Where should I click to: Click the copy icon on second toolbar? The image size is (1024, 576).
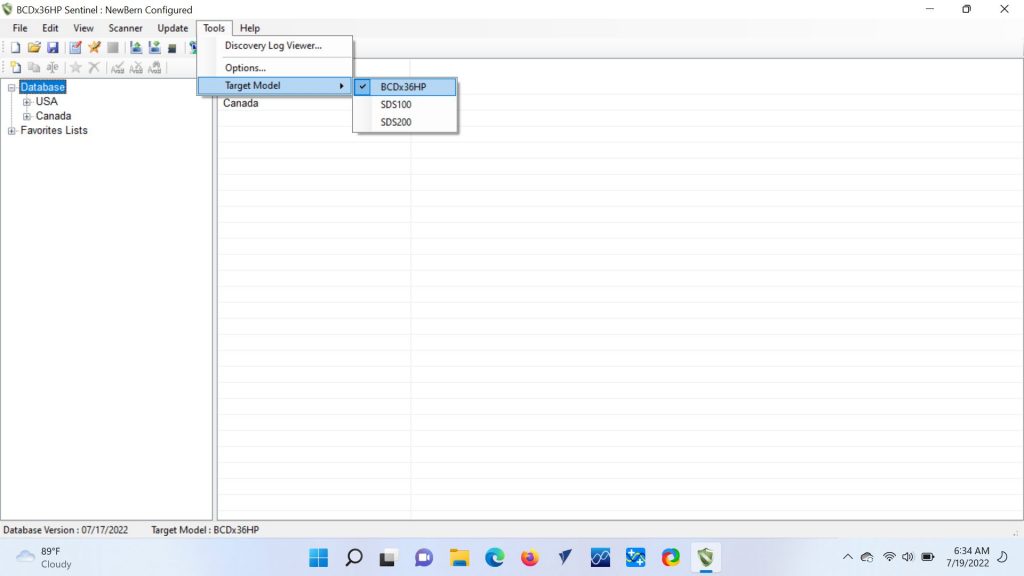pyautogui.click(x=33, y=67)
